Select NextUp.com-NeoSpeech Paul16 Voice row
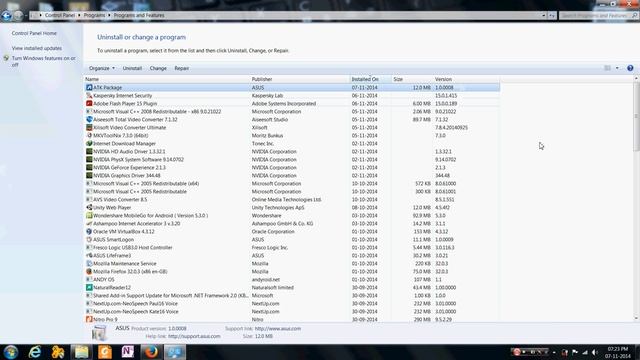The width and height of the screenshot is (640, 360). click(x=292, y=304)
